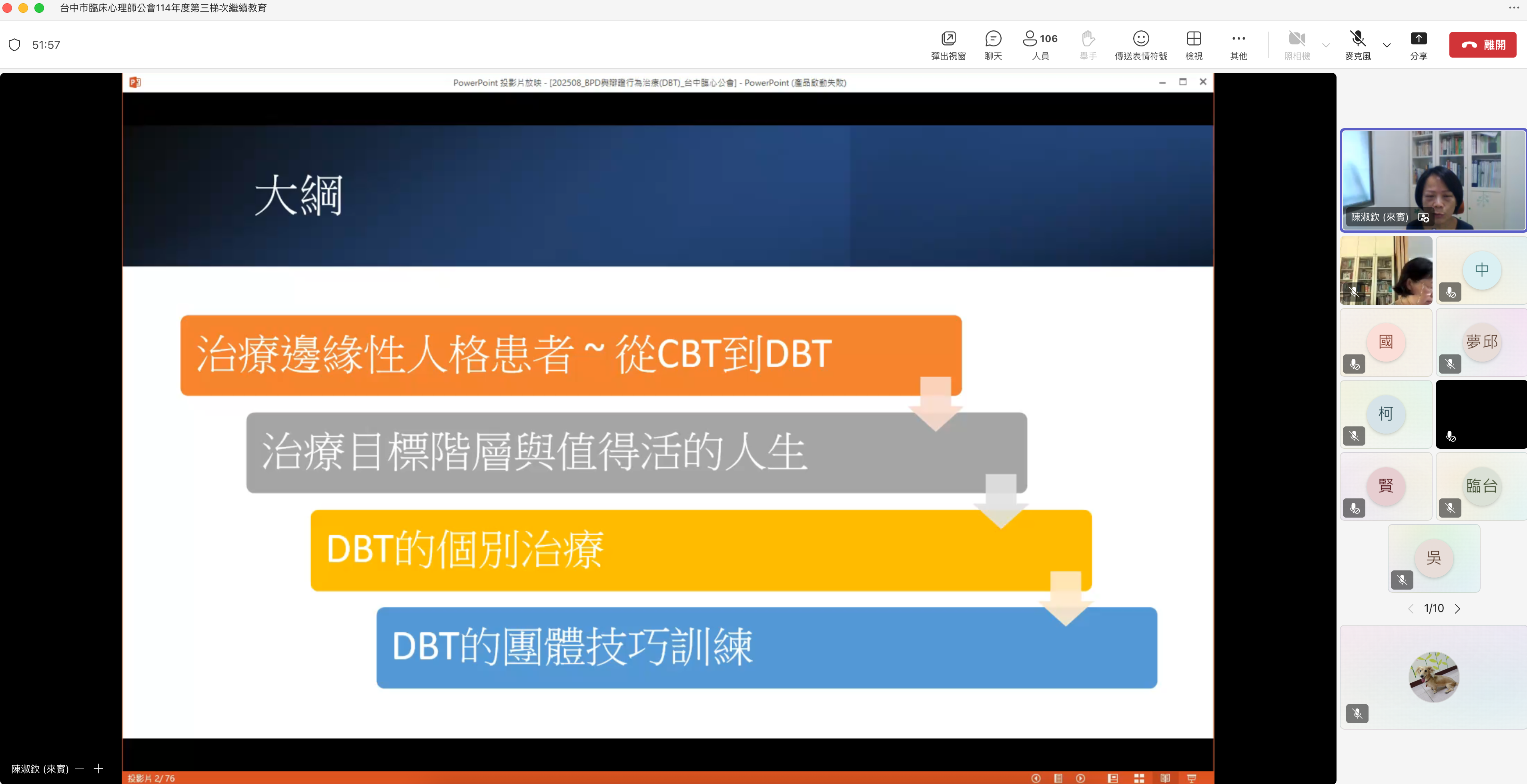Open the pop-out window (彈出視窗) option
Image resolution: width=1527 pixels, height=784 pixels.
tap(948, 45)
